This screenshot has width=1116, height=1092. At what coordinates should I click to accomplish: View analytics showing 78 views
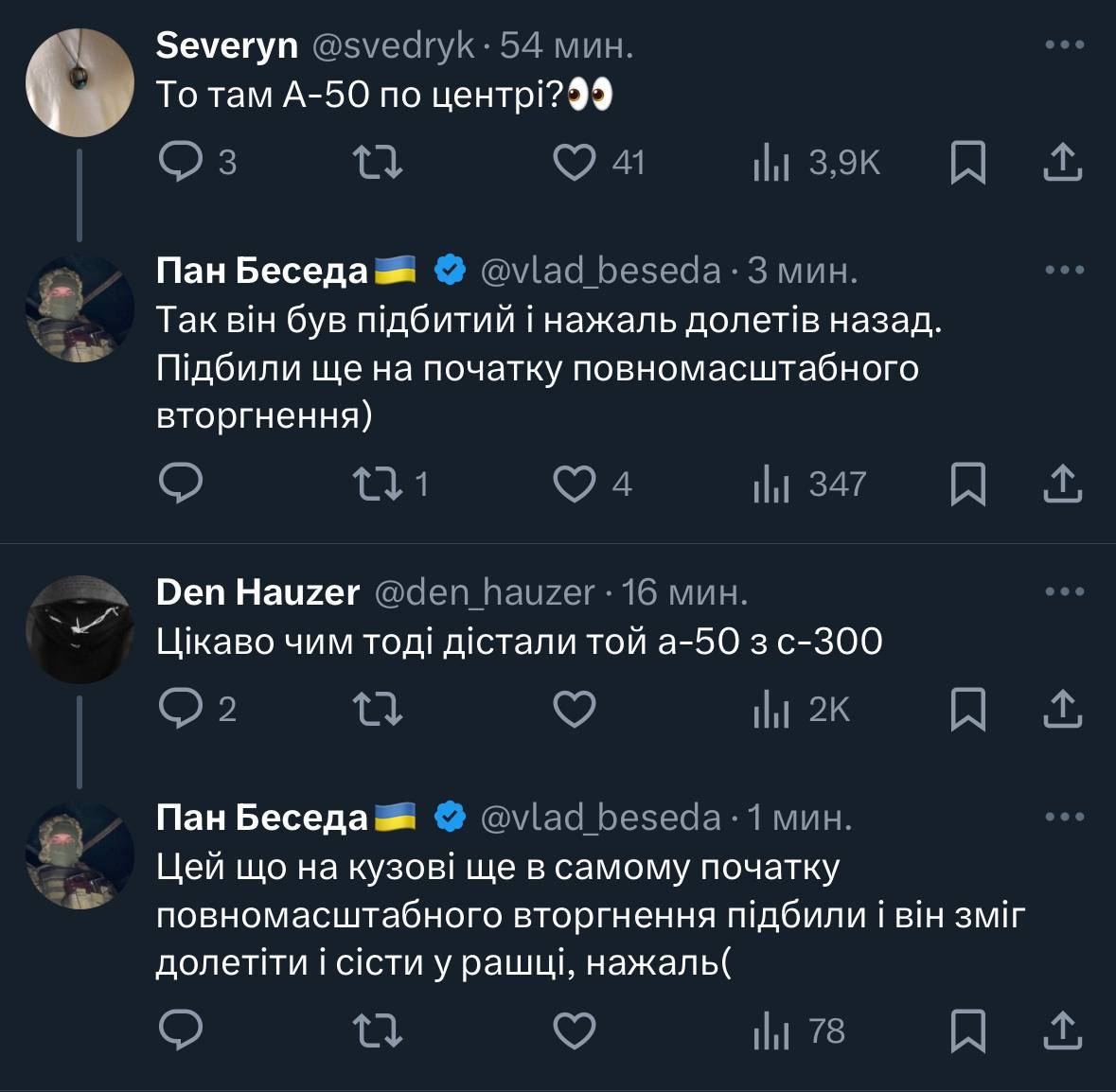(x=800, y=1030)
